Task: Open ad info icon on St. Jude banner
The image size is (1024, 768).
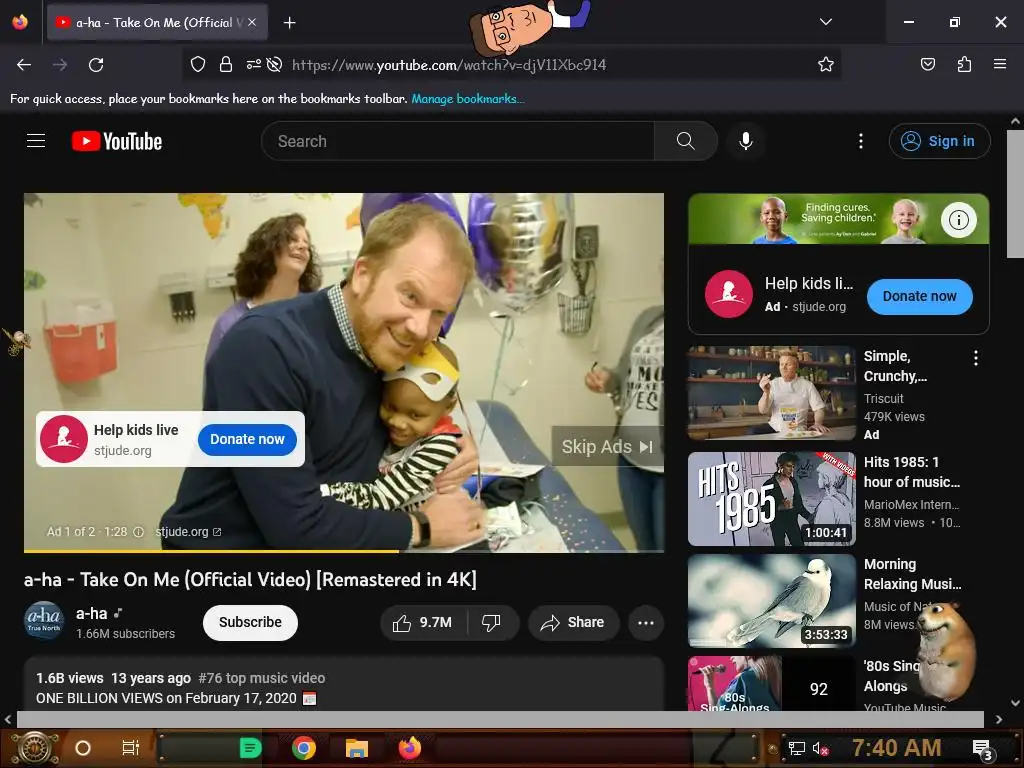Action: pyautogui.click(x=958, y=220)
